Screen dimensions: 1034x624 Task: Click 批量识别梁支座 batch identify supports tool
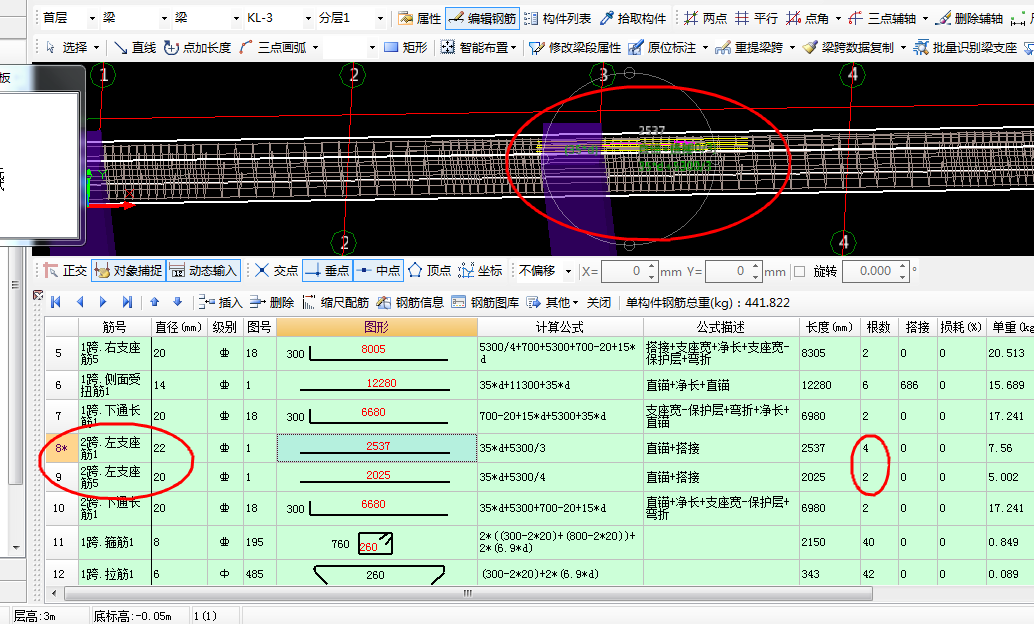click(x=965, y=47)
